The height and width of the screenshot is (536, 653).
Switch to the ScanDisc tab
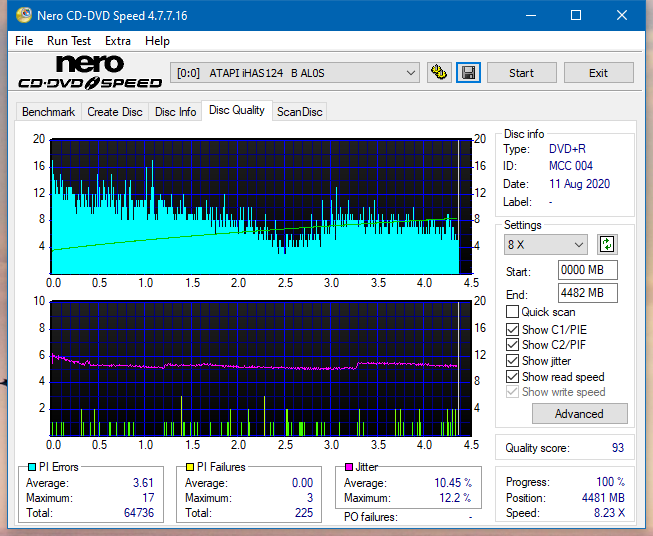(299, 112)
